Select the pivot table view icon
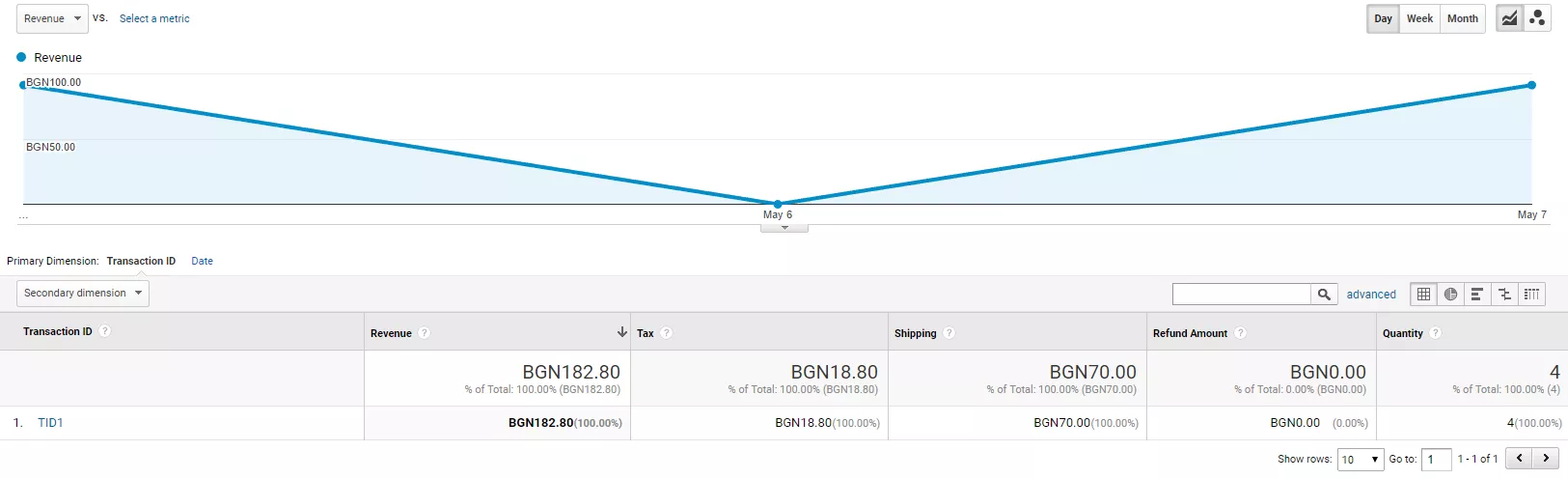The width and height of the screenshot is (1568, 479). point(1531,295)
